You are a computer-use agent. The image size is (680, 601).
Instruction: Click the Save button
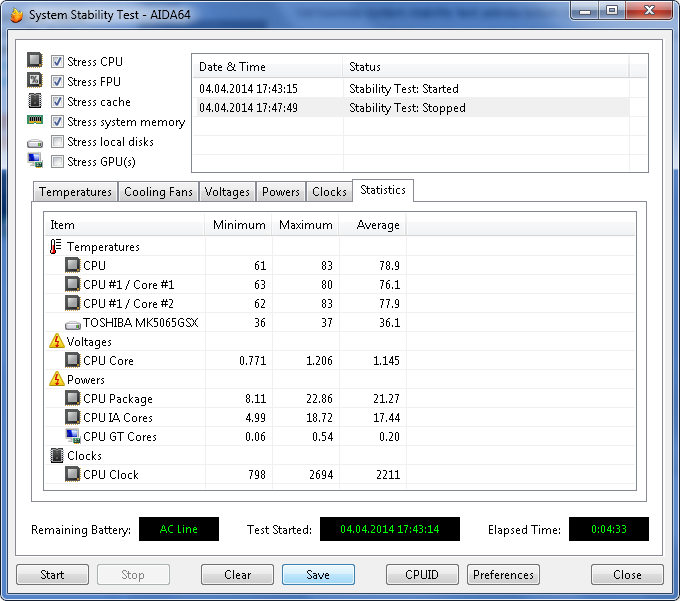coord(318,575)
